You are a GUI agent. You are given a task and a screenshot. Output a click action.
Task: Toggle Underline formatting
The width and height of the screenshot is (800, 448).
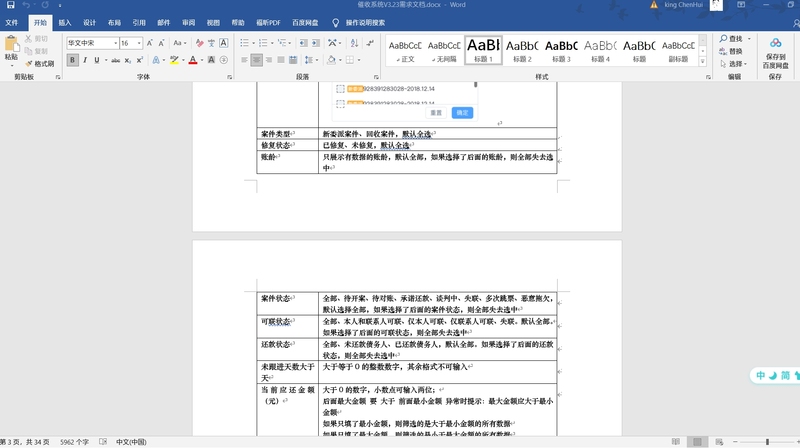(96, 60)
